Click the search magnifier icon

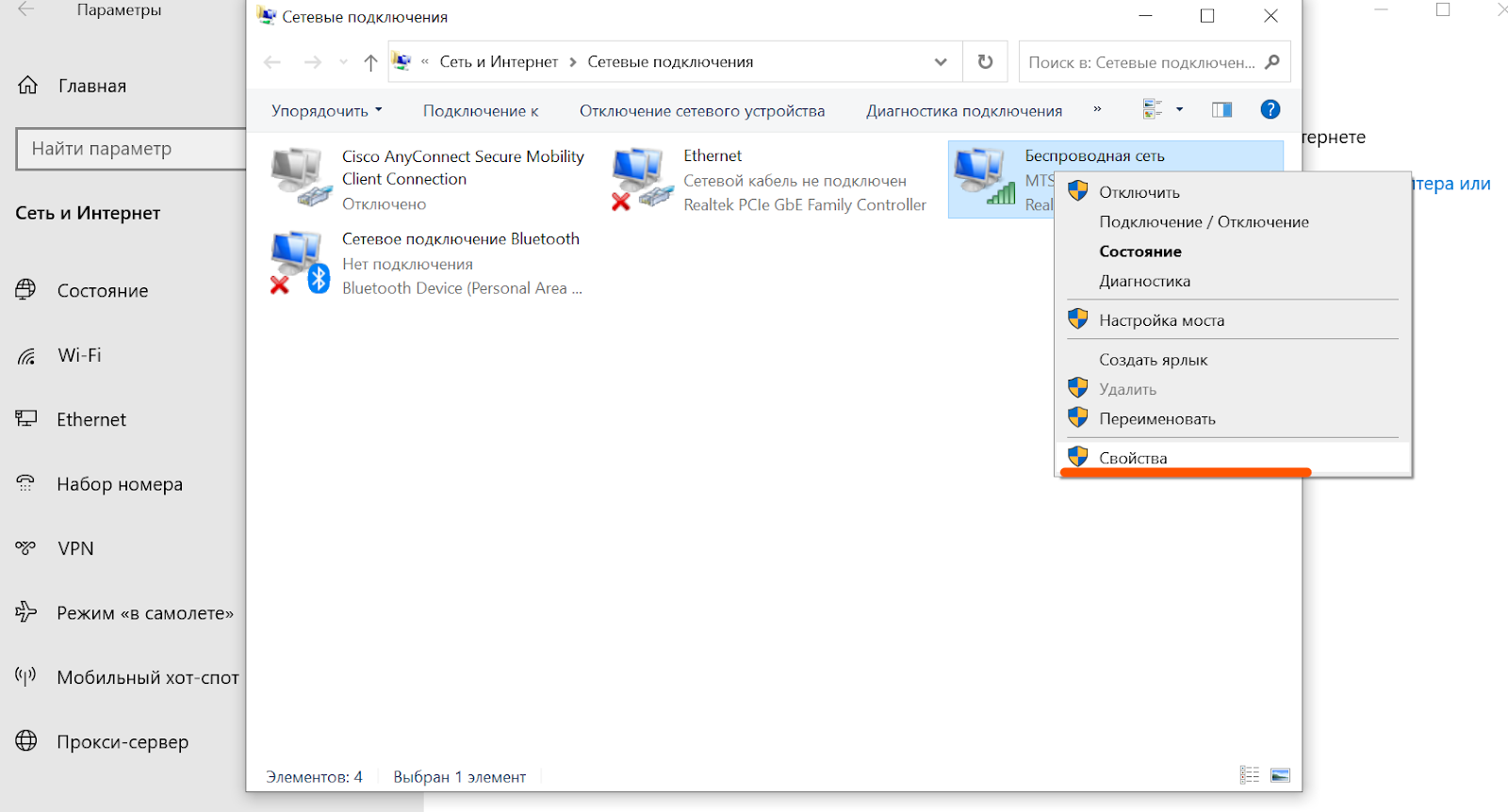[x=1272, y=62]
